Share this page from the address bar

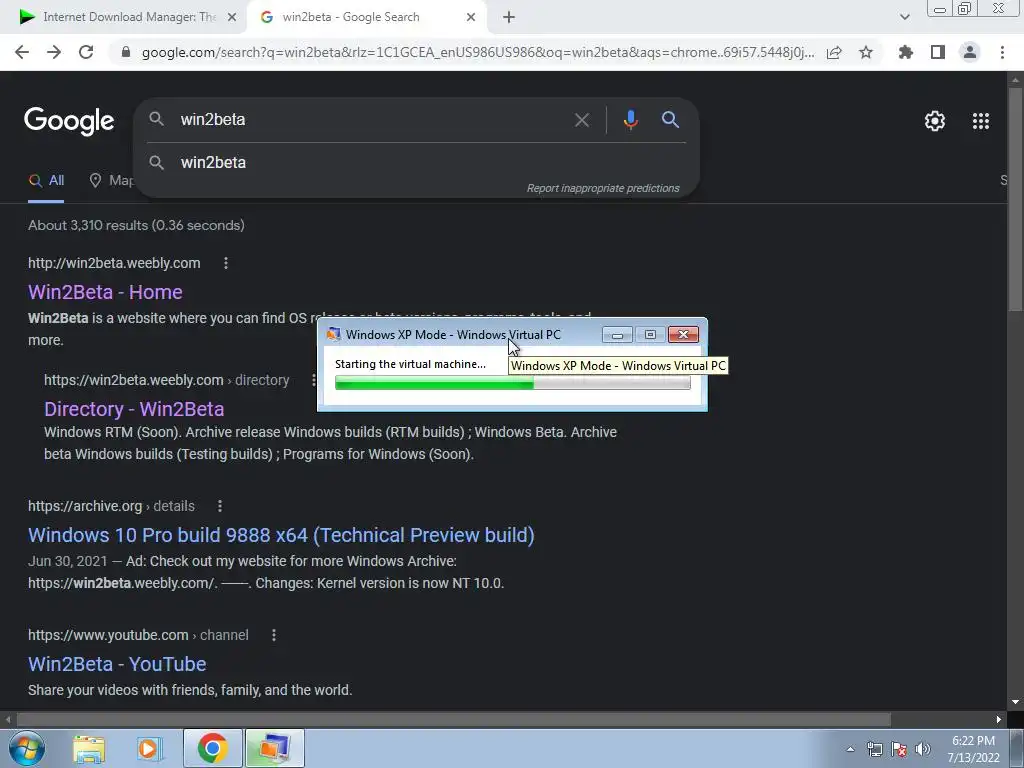point(834,52)
